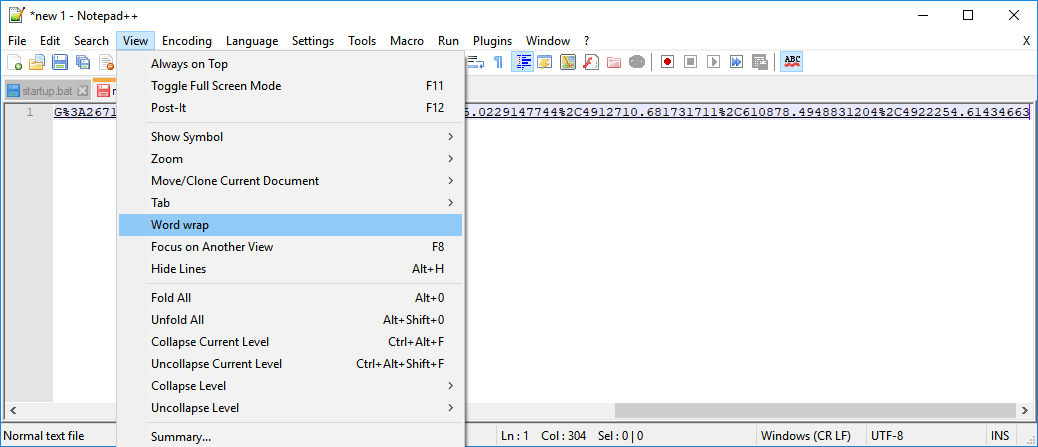Click 'Col : 304' in status bar
This screenshot has width=1038, height=447.
point(565,436)
